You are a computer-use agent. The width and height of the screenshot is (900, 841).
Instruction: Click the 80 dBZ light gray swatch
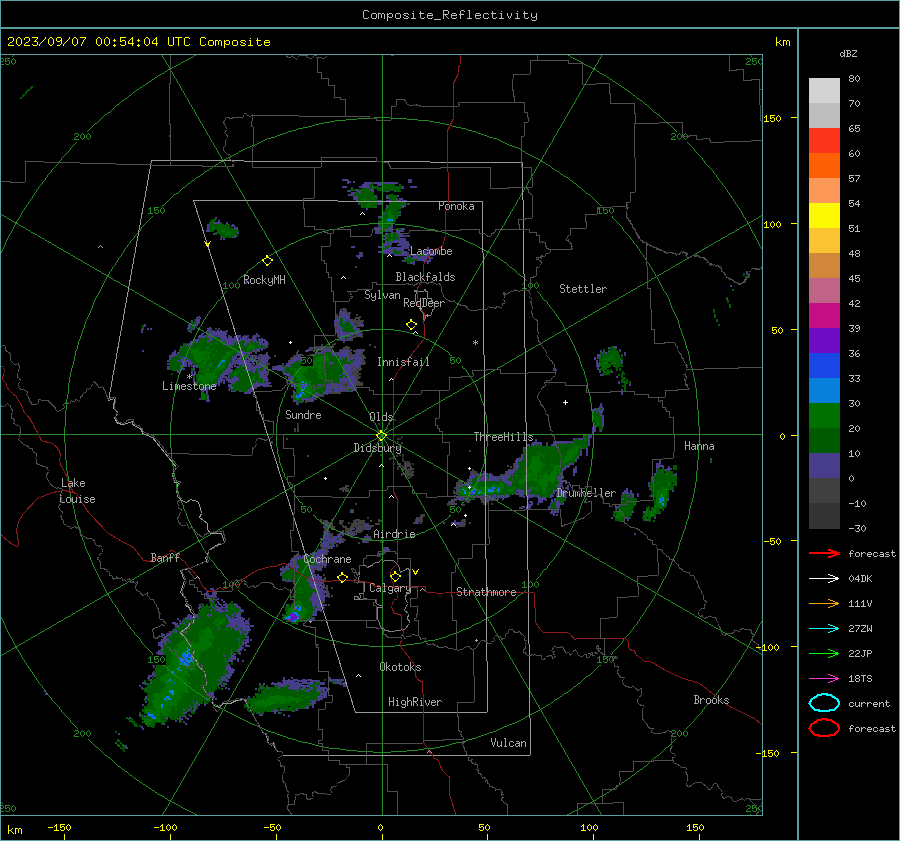tap(824, 90)
